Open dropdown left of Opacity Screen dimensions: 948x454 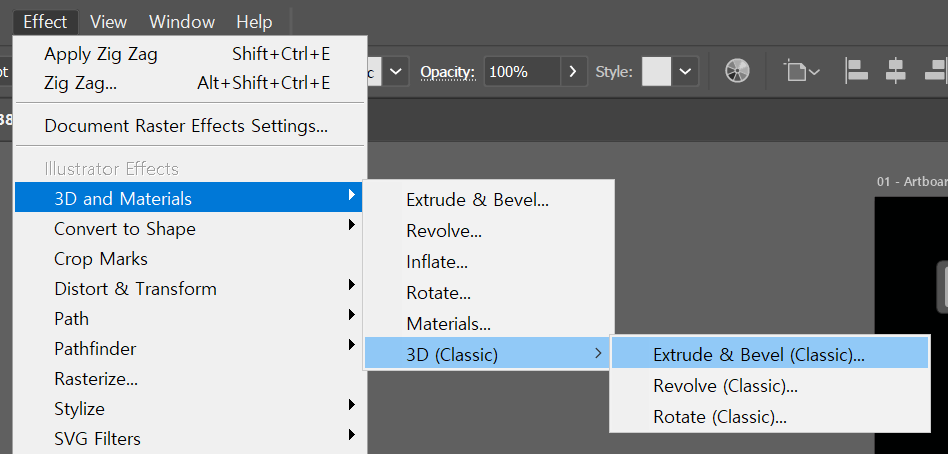(x=395, y=71)
